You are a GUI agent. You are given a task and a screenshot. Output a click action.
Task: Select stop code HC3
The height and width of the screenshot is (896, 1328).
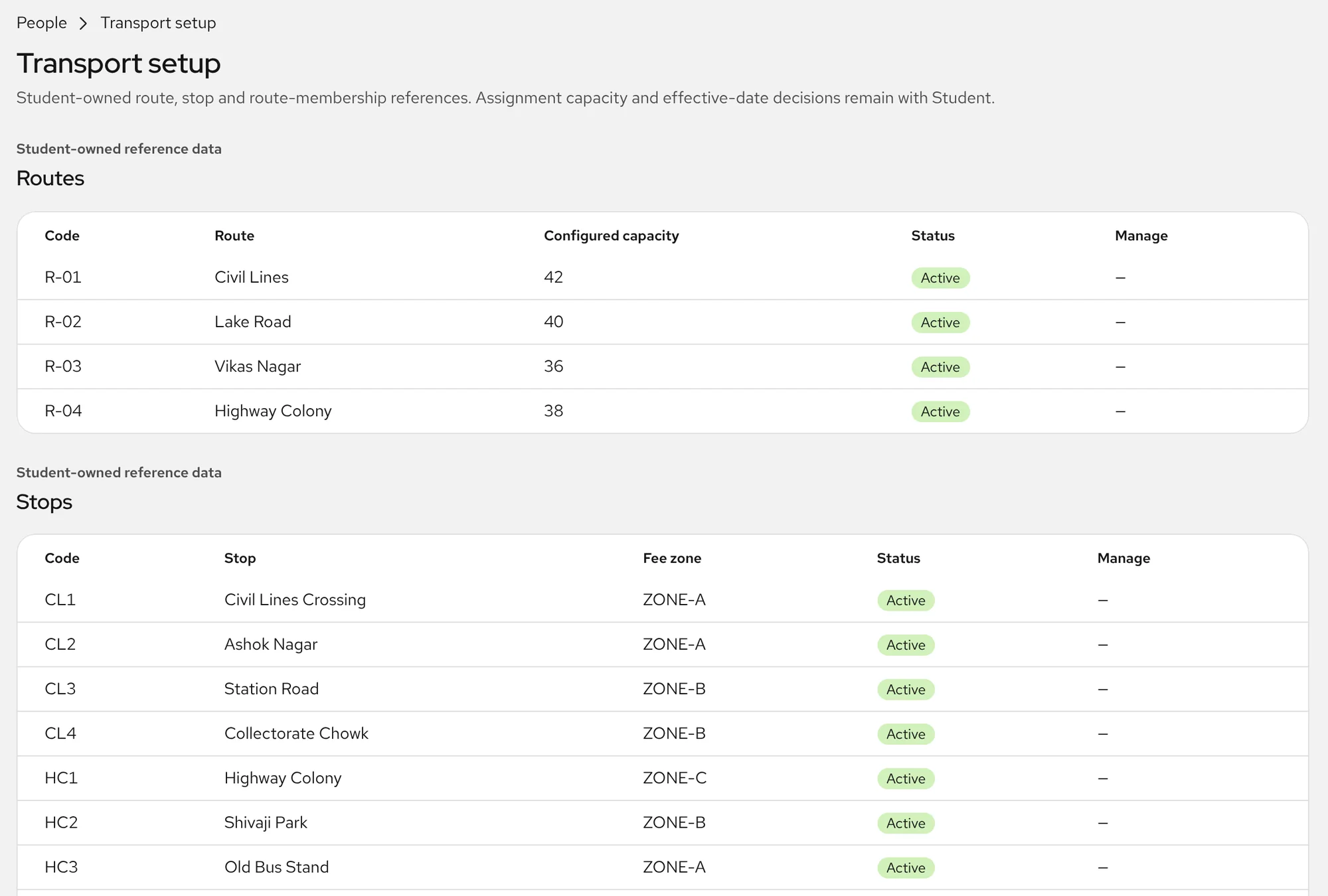pos(61,866)
